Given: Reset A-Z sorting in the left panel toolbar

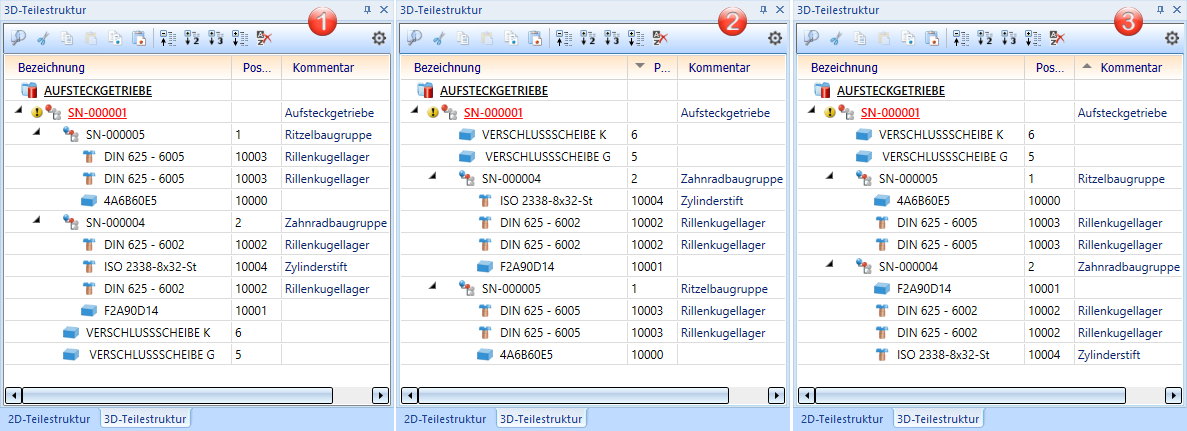Looking at the screenshot, I should click(x=264, y=38).
